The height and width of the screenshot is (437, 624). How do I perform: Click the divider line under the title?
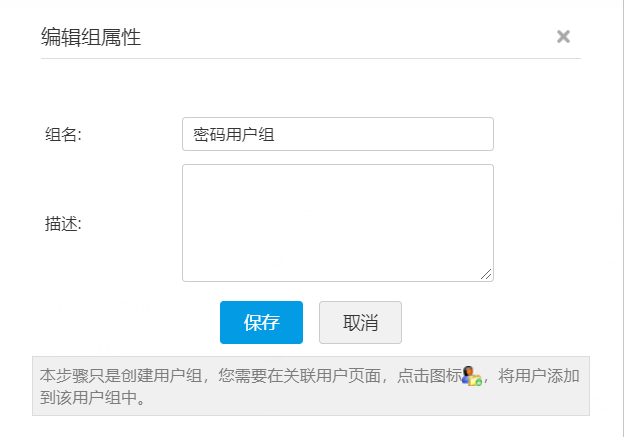pos(310,59)
